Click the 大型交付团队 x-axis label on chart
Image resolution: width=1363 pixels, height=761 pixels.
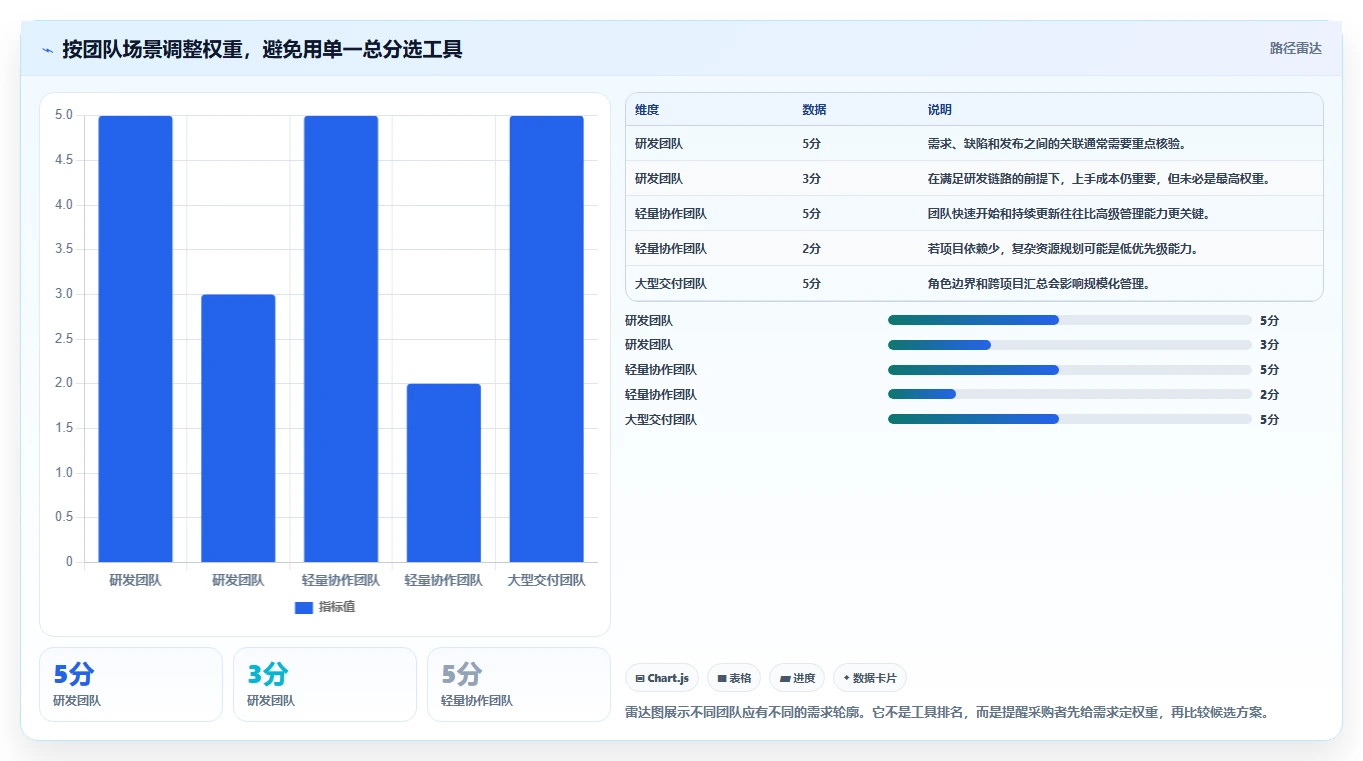(x=546, y=580)
